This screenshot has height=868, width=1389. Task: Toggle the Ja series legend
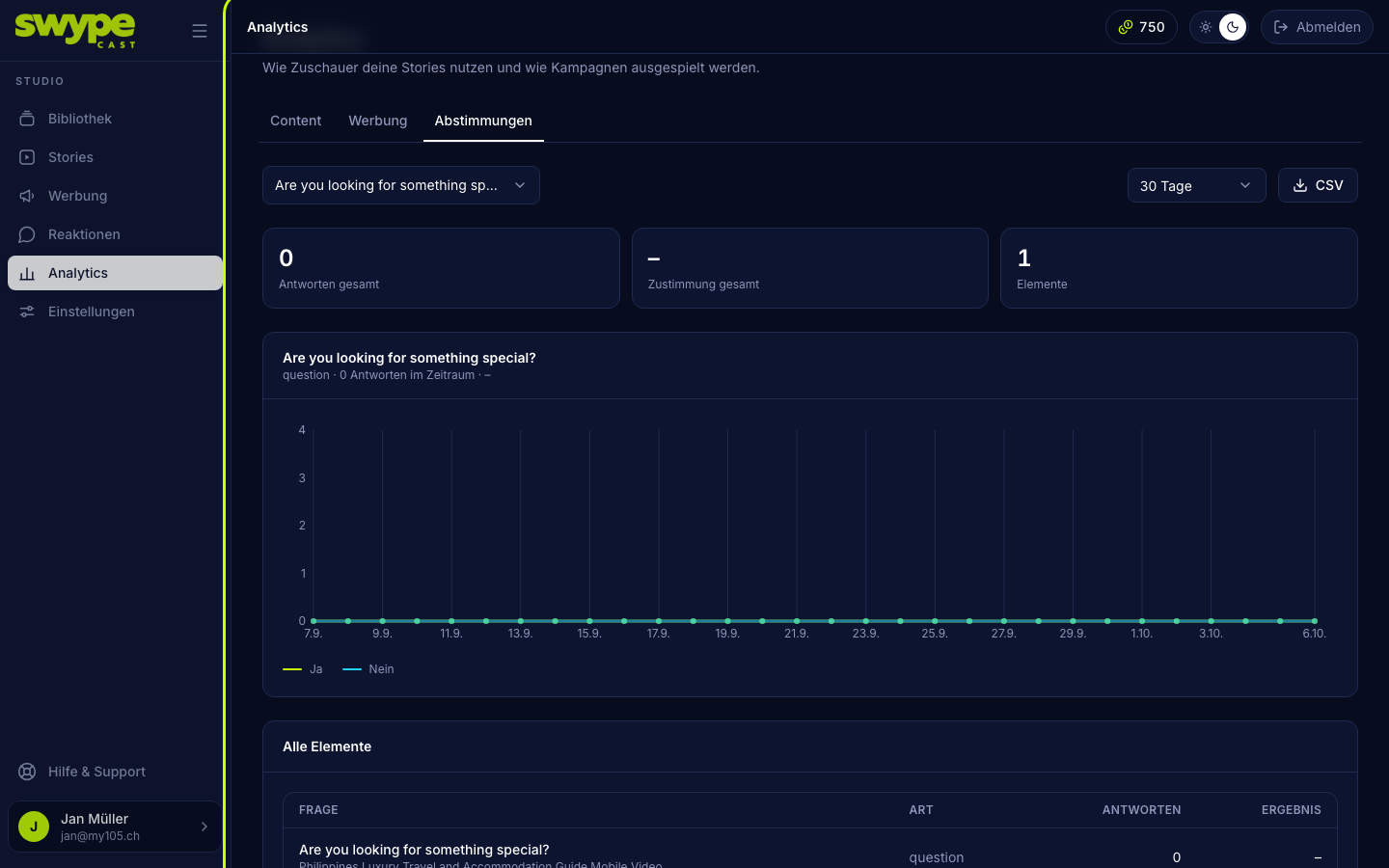[303, 669]
